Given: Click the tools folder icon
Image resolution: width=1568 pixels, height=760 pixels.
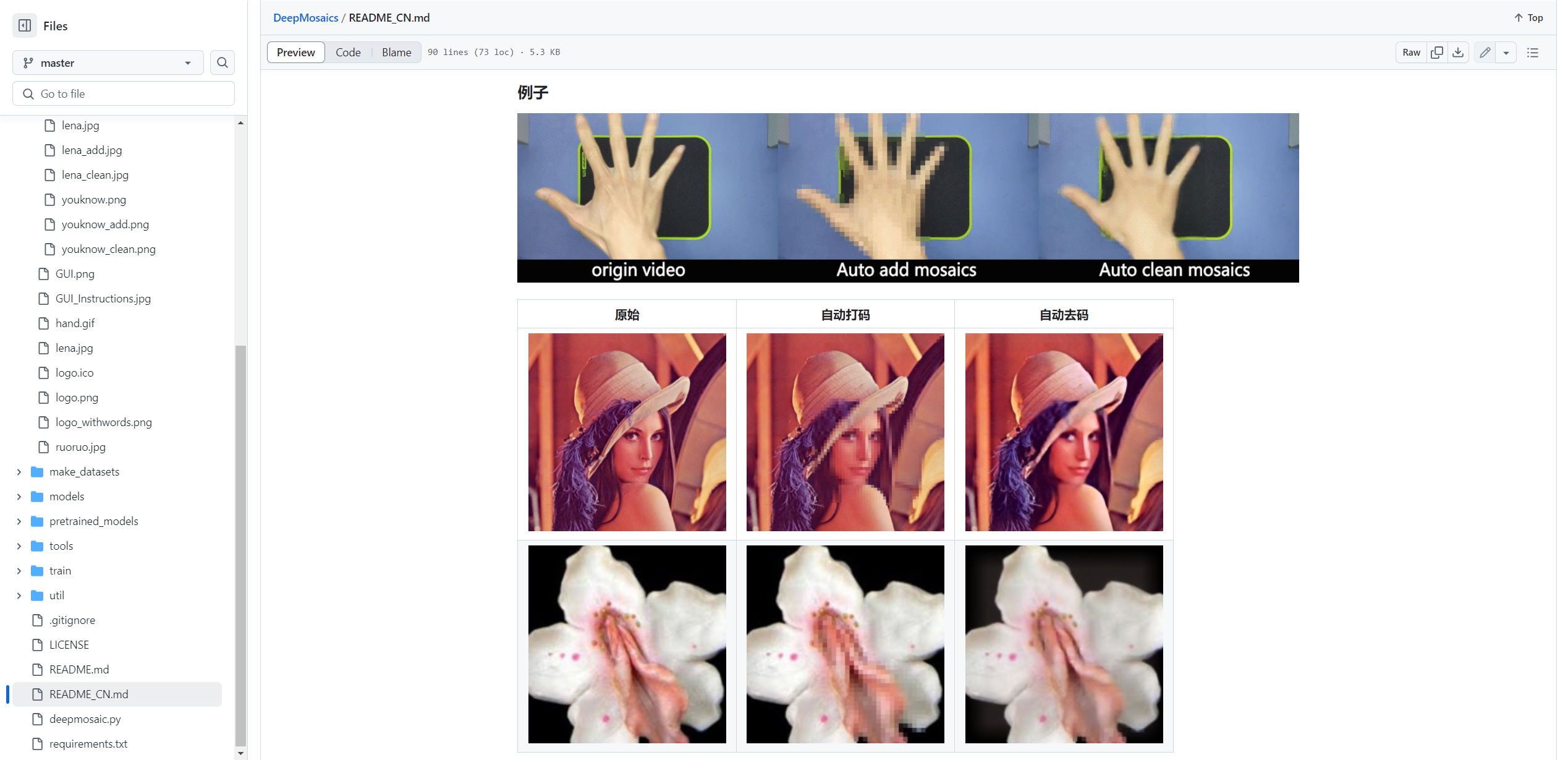Looking at the screenshot, I should coord(37,546).
